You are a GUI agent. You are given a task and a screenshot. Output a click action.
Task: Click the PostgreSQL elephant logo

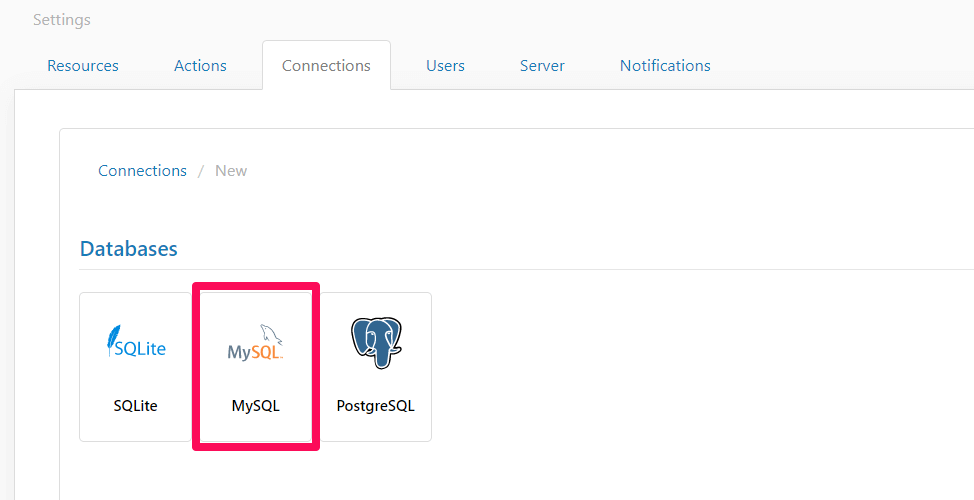tap(376, 343)
